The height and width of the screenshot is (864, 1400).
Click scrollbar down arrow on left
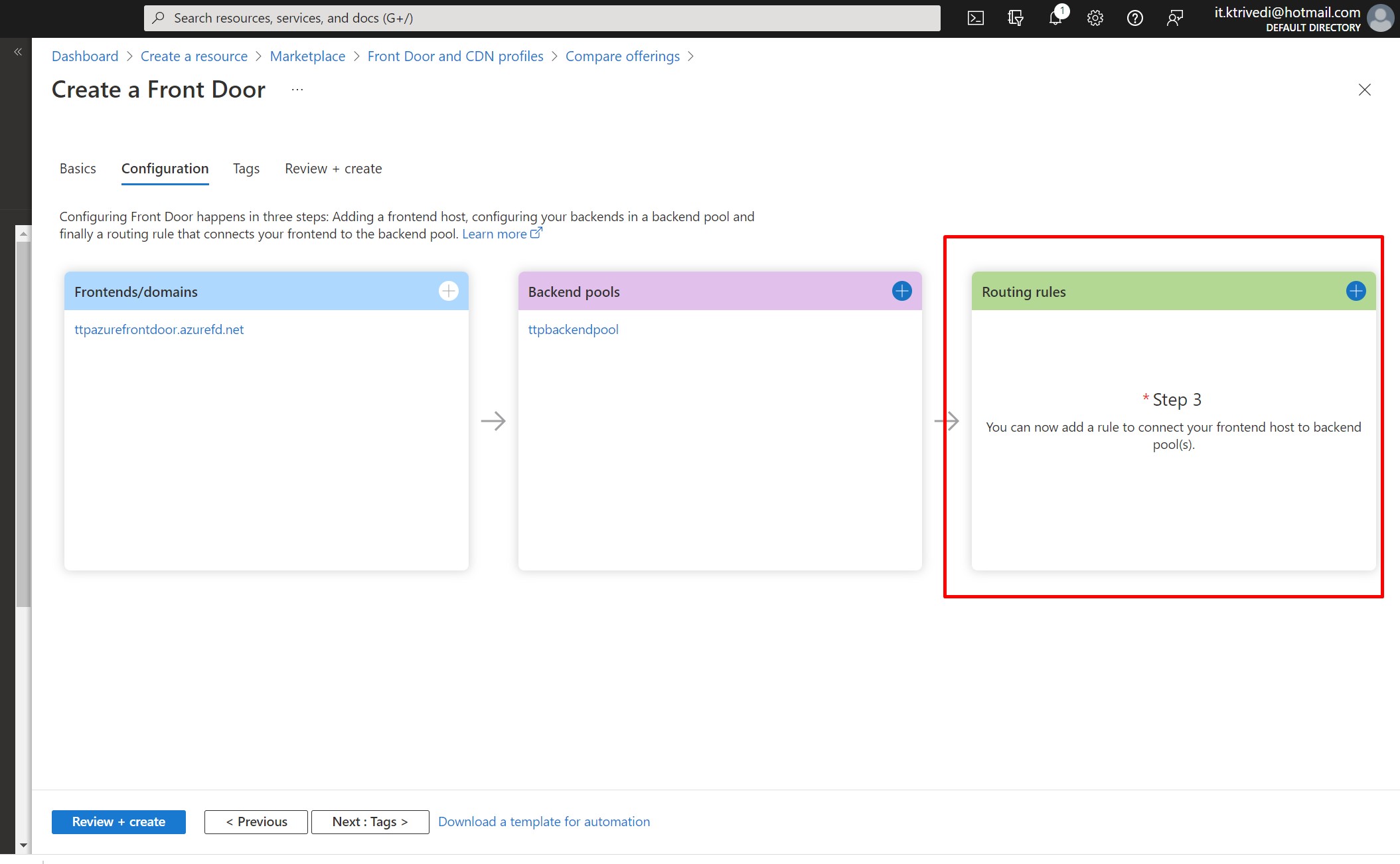tap(23, 845)
